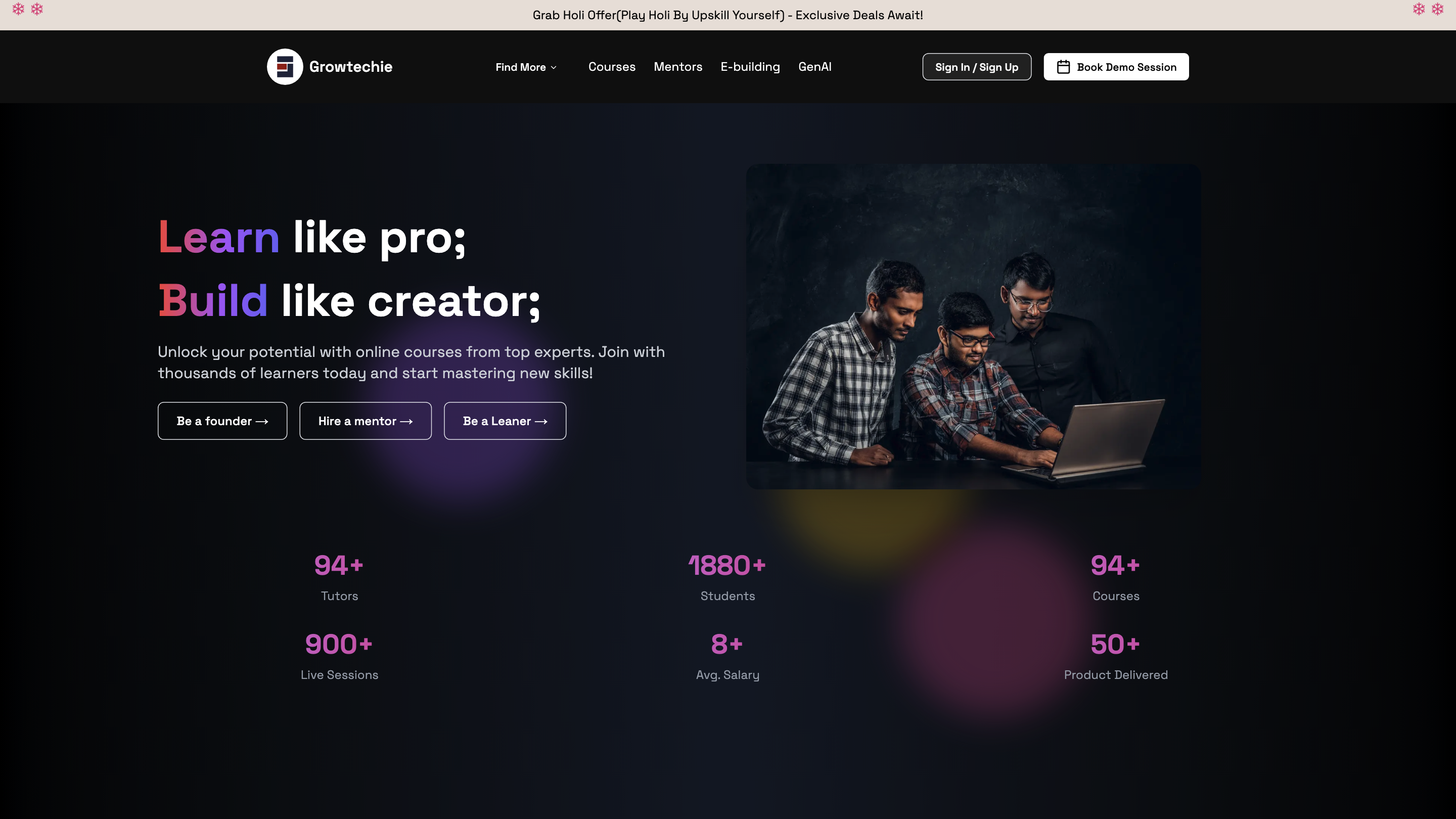
Task: Click the hero photo of three men with laptop
Action: click(973, 326)
